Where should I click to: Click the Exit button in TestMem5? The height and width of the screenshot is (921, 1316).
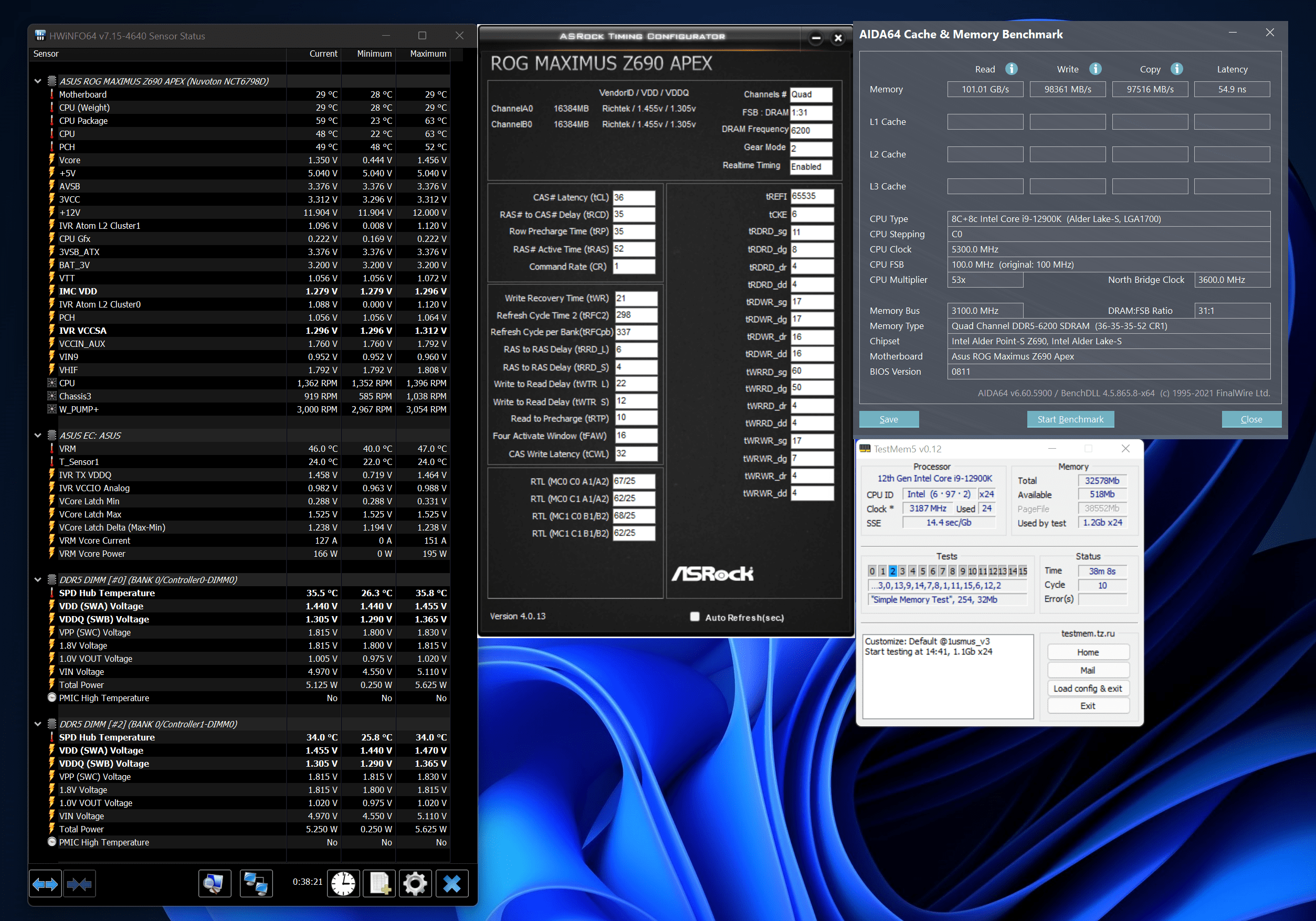(x=1088, y=705)
